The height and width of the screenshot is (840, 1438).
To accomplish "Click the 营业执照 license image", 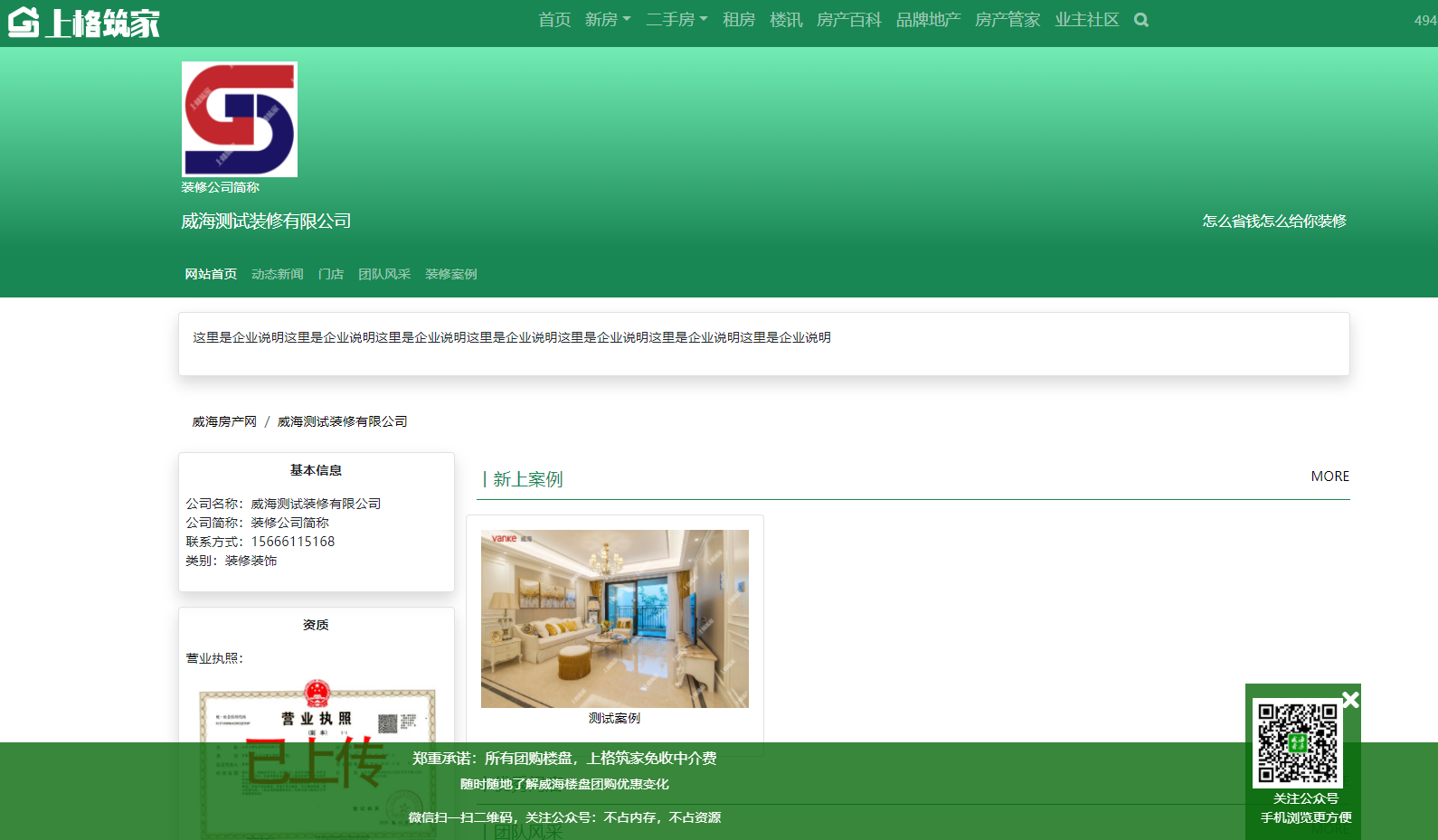I will (317, 760).
